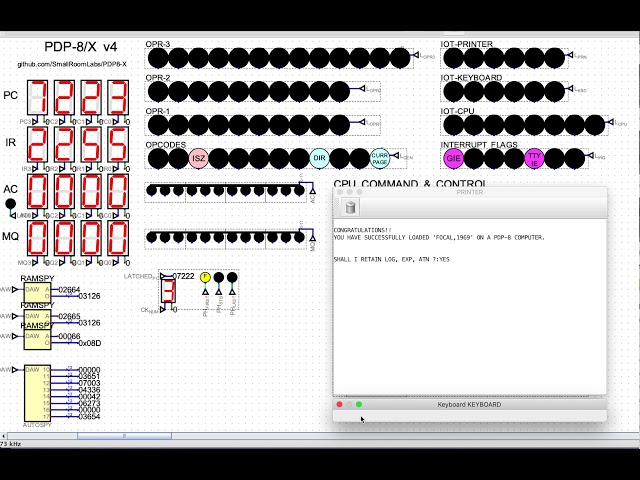Screen dimensions: 640x480
Task: Click the first LED in IOT-PRINTER row
Action: [x=454, y=58]
